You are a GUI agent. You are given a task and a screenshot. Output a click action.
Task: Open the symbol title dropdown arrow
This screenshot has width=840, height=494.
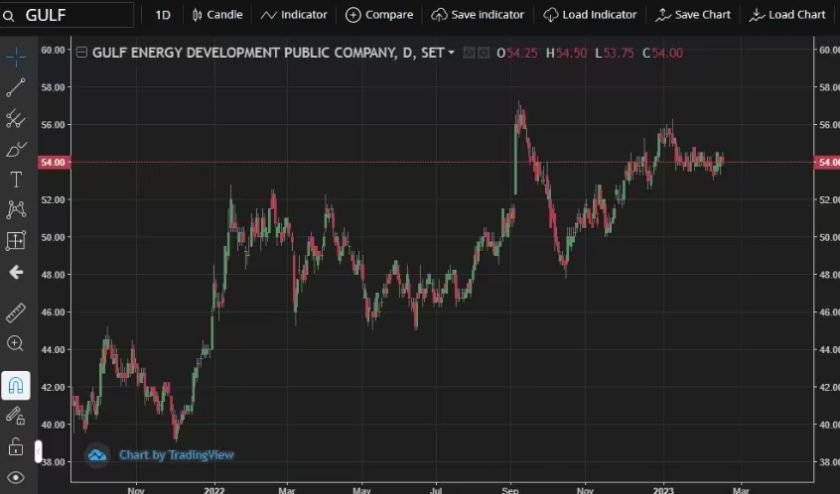[451, 53]
